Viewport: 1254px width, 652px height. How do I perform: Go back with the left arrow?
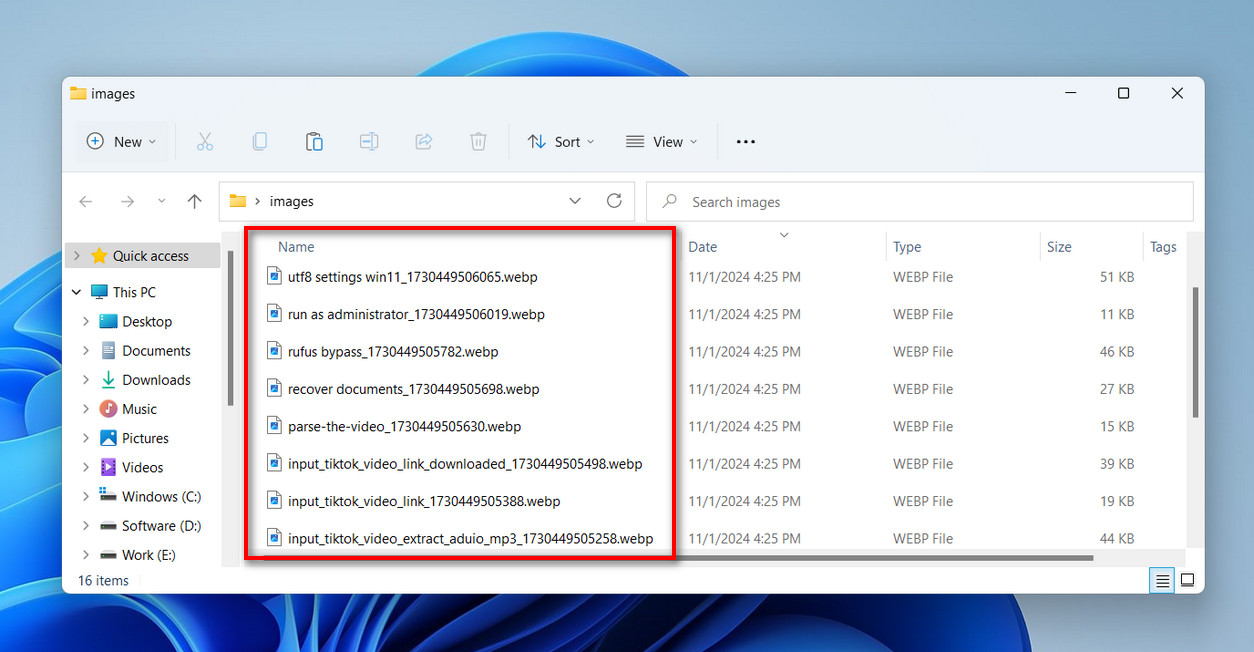click(x=86, y=201)
